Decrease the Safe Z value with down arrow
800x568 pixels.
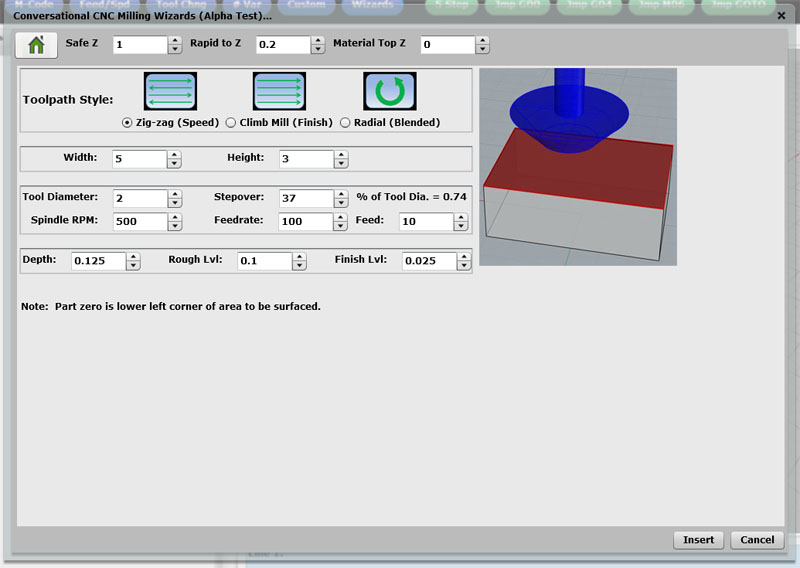pyautogui.click(x=175, y=50)
